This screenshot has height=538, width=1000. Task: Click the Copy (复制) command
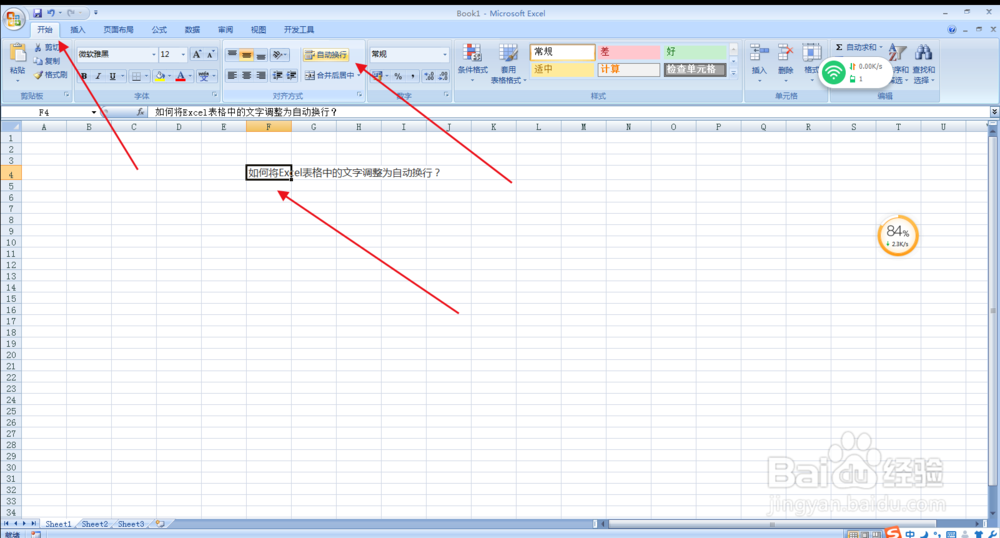coord(48,61)
